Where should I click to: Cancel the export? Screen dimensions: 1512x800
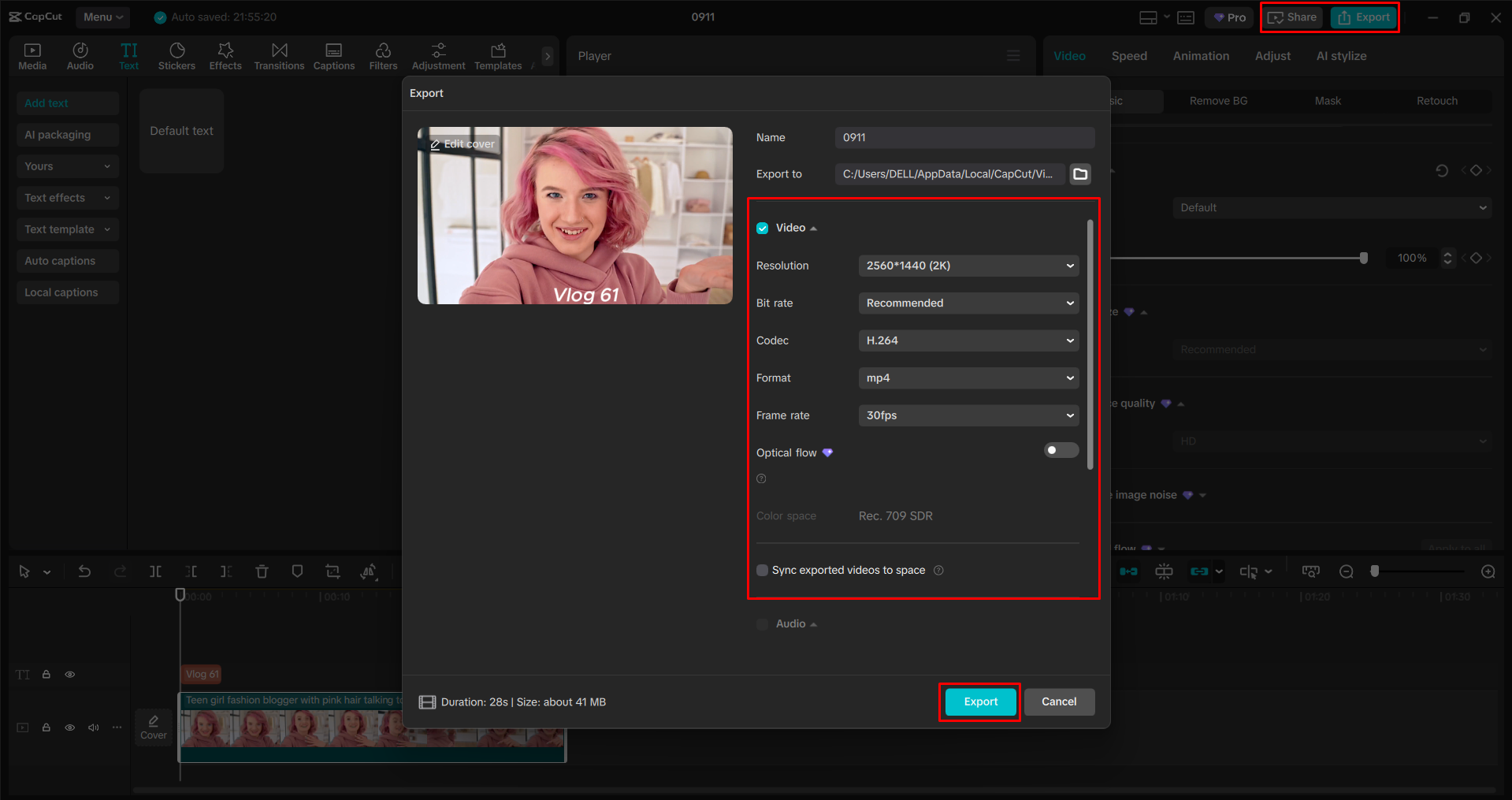click(1059, 701)
